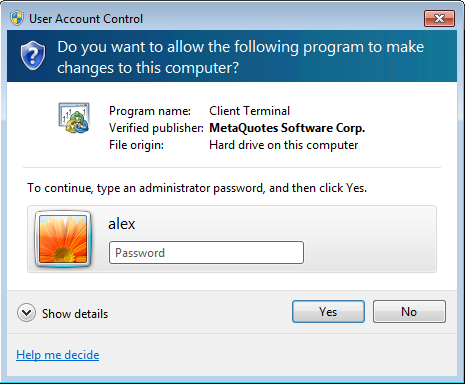
Task: Click the Hard drive on this computer text
Action: (x=283, y=145)
